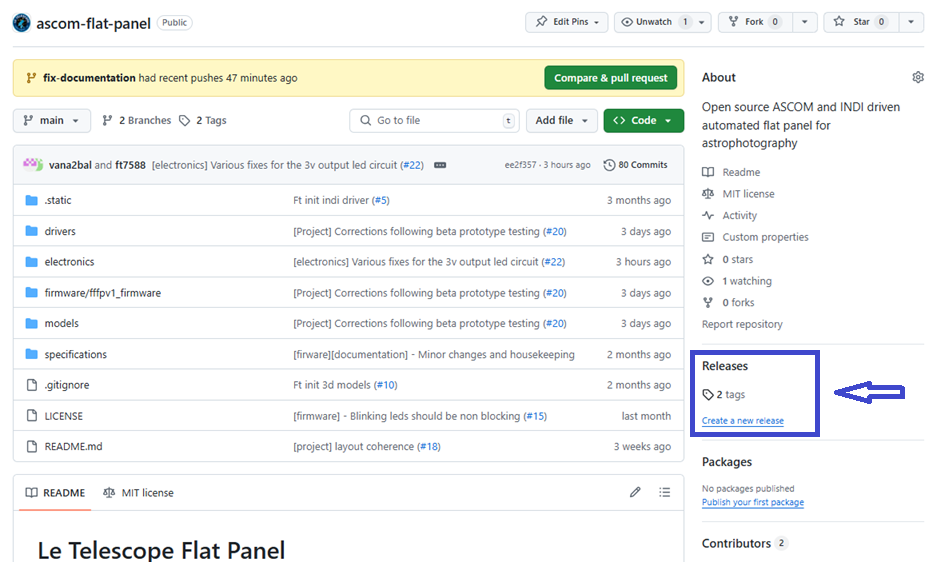Click the 80 Commits history icon
The image size is (941, 562).
click(609, 165)
